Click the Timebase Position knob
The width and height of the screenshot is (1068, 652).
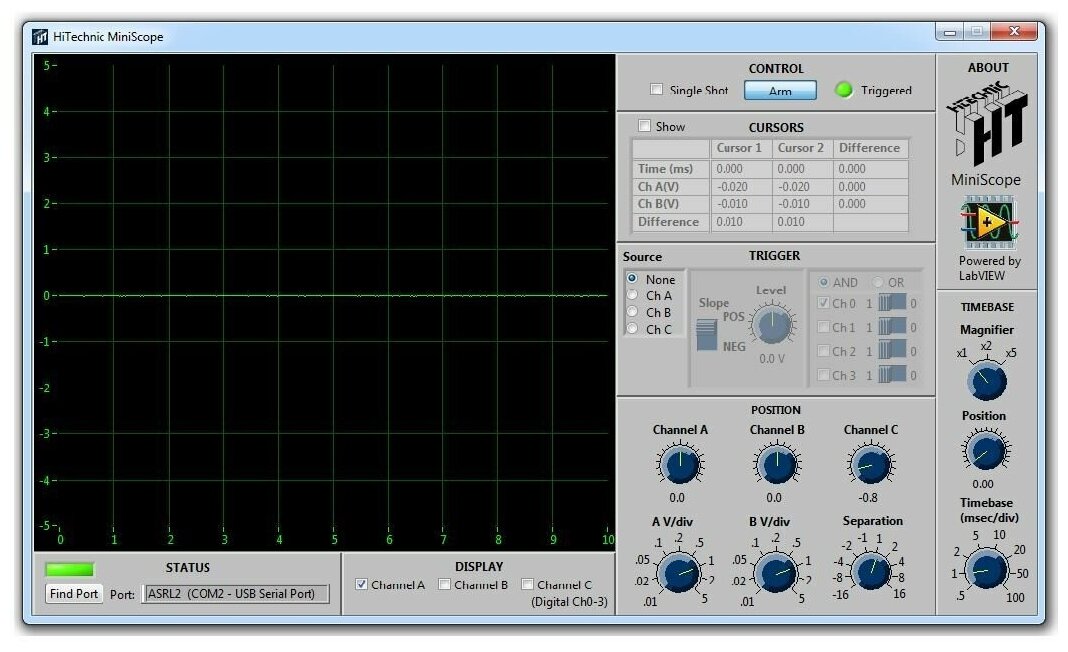click(x=986, y=451)
